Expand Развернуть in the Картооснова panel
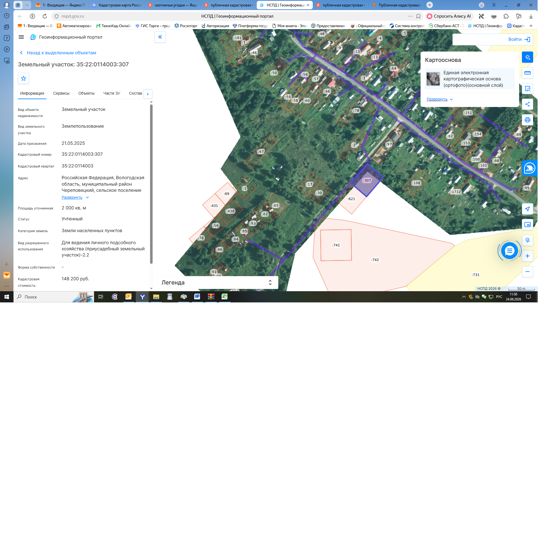 pos(440,99)
